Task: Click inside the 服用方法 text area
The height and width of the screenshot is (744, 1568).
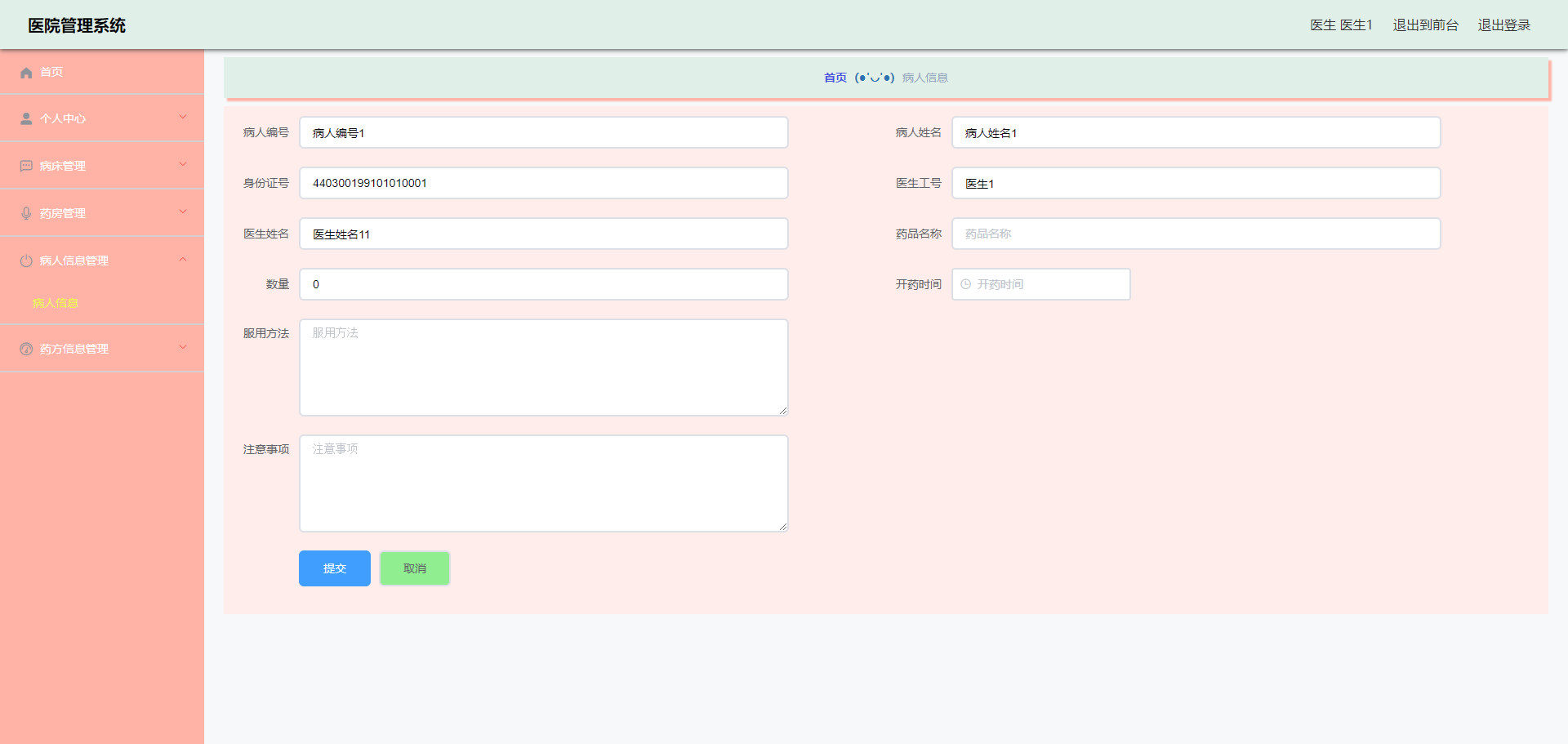Action: (543, 368)
